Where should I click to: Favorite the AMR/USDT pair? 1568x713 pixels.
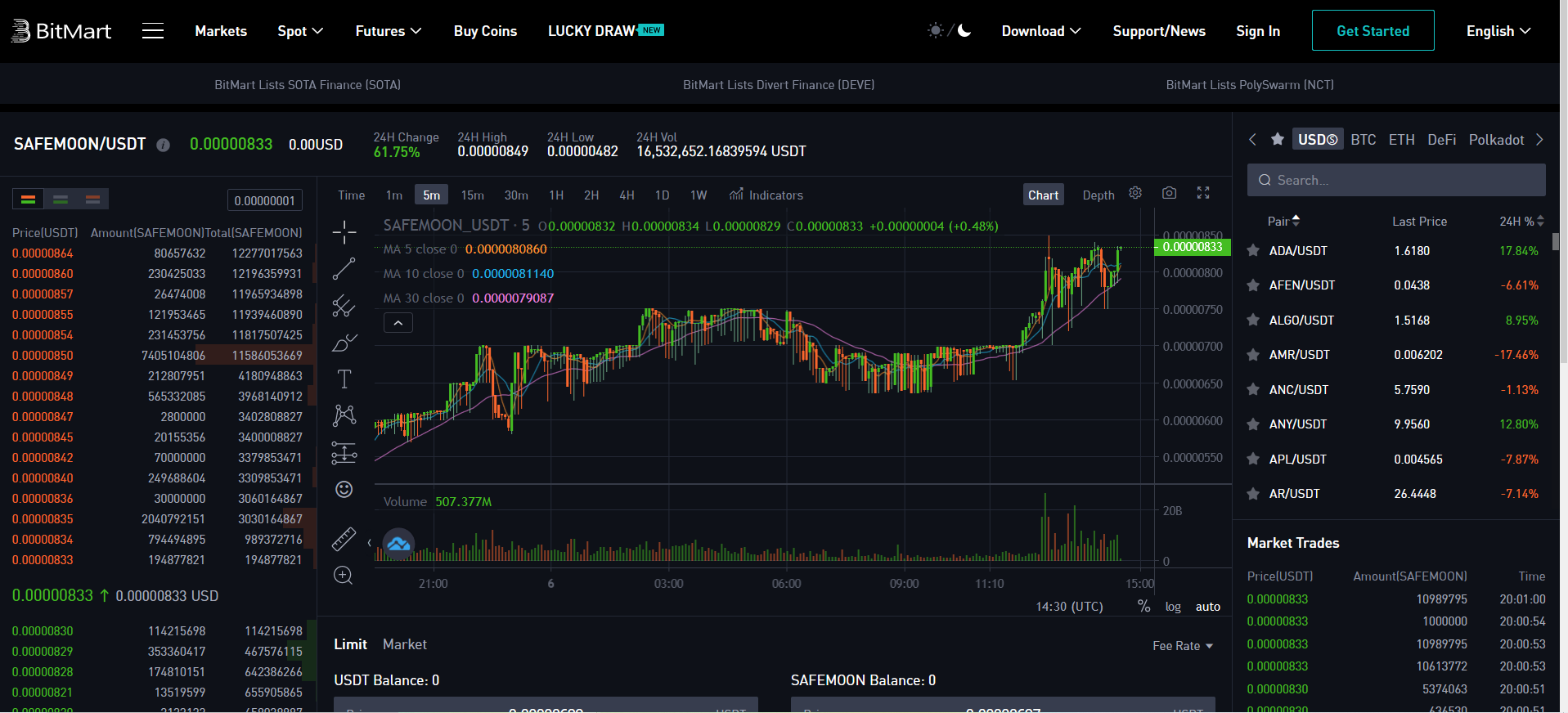[1252, 355]
